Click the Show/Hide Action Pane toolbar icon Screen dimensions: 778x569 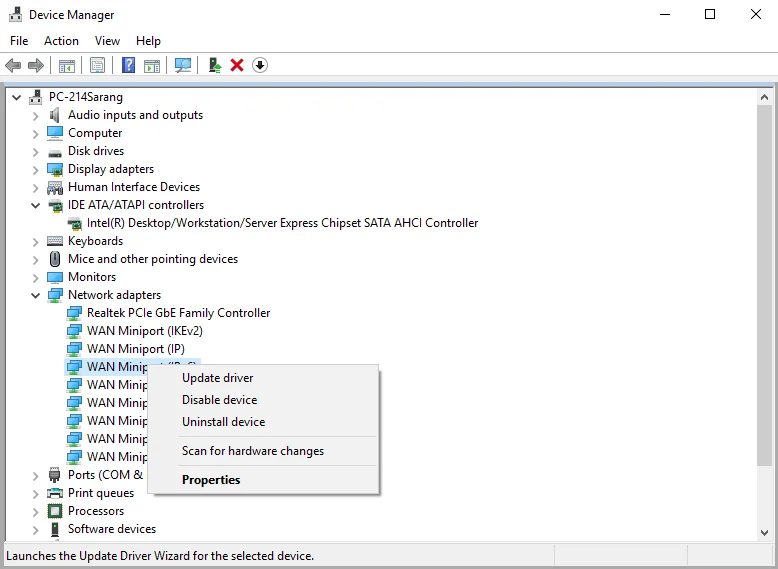pos(152,65)
